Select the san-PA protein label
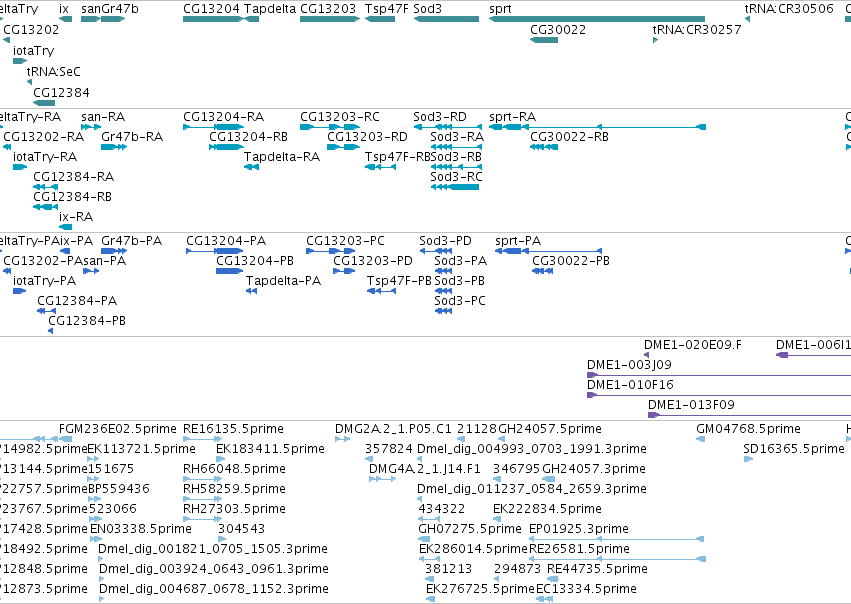 [104, 261]
